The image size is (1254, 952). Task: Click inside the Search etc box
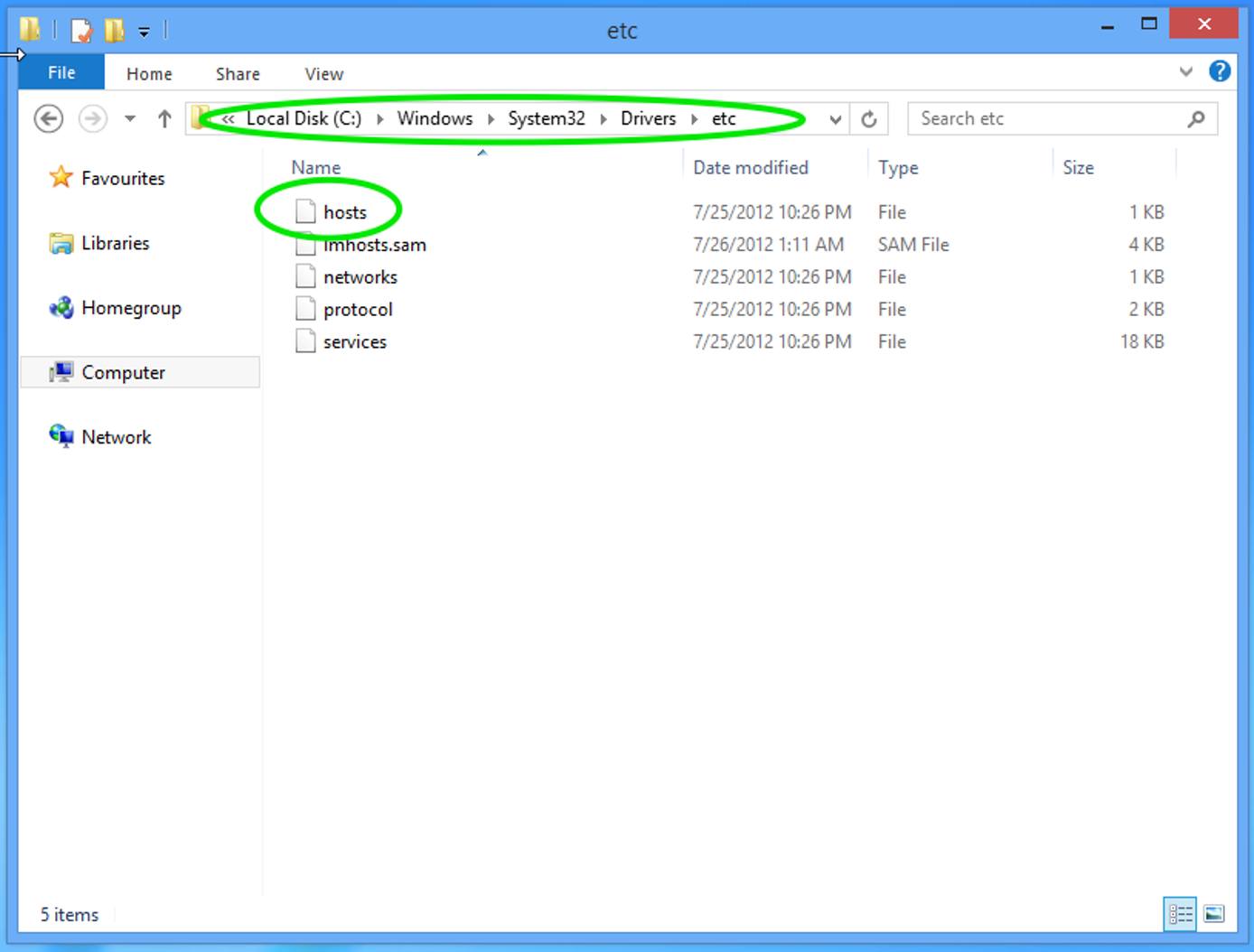pyautogui.click(x=1039, y=118)
